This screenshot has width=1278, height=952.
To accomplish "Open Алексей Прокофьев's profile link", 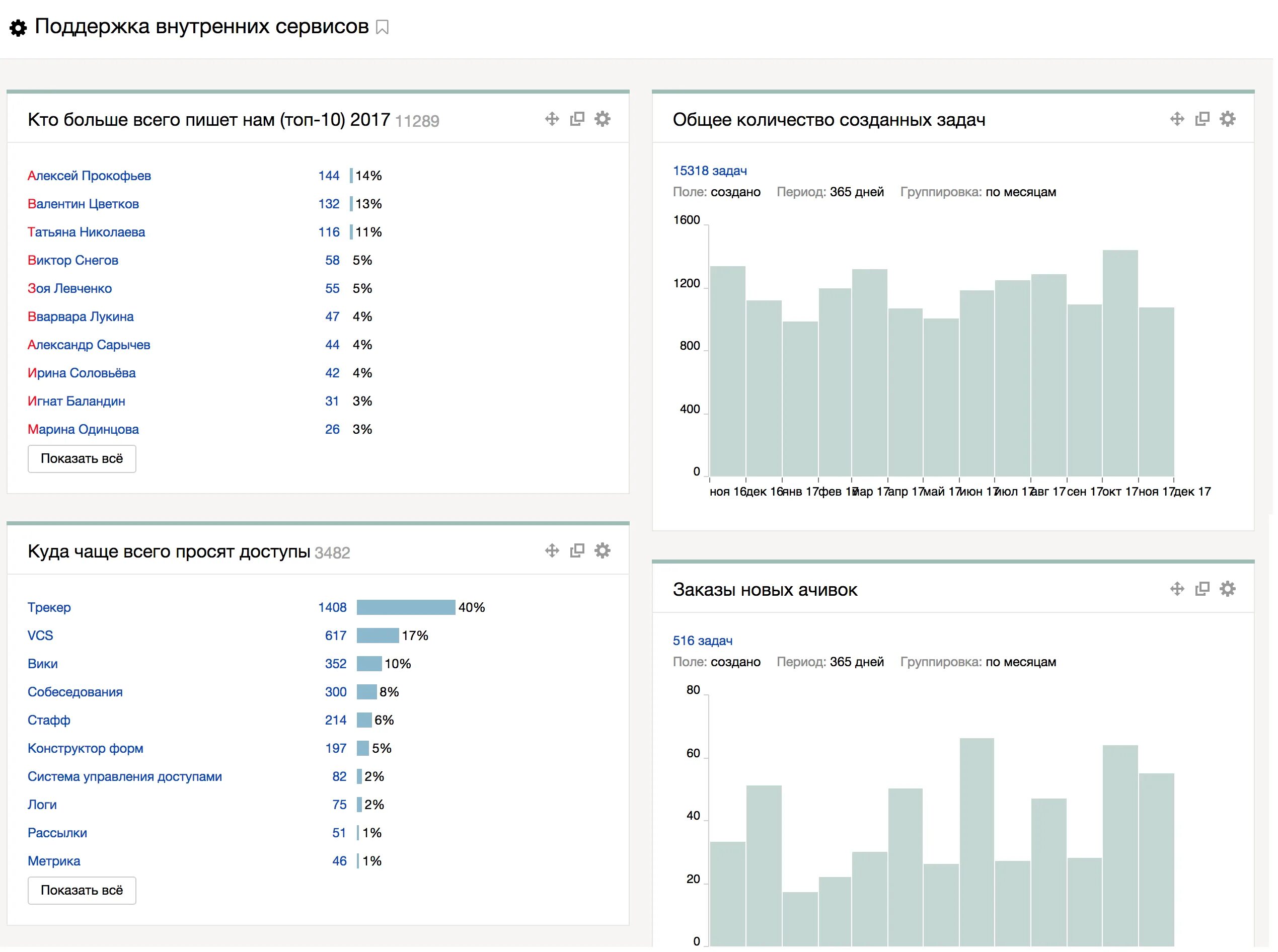I will coord(90,176).
